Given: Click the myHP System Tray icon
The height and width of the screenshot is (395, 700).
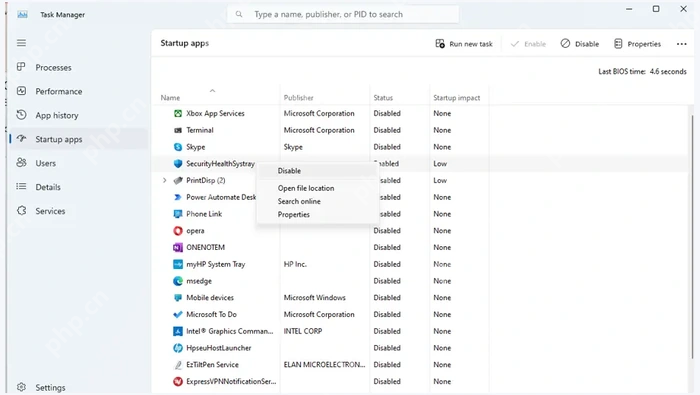Looking at the screenshot, I should coord(178,264).
